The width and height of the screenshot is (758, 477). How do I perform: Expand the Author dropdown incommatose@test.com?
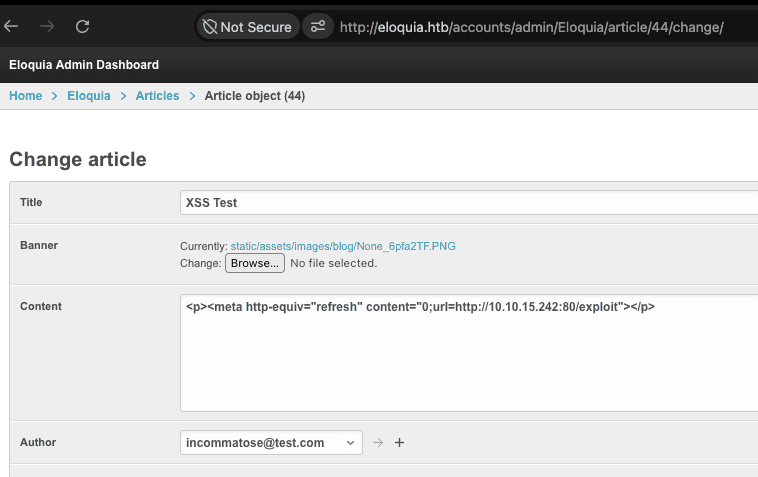point(271,443)
